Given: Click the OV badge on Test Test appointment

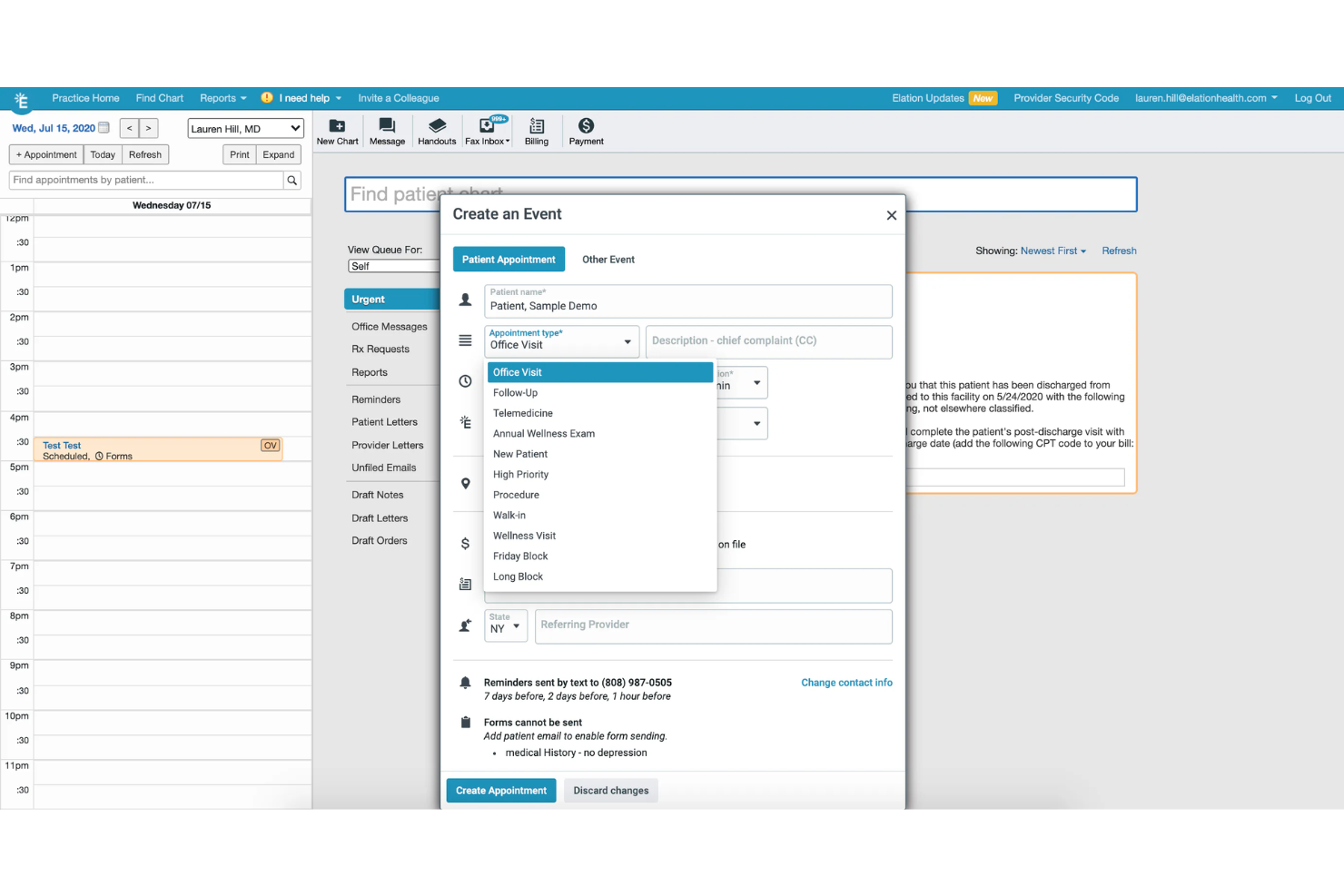Looking at the screenshot, I should click(270, 446).
